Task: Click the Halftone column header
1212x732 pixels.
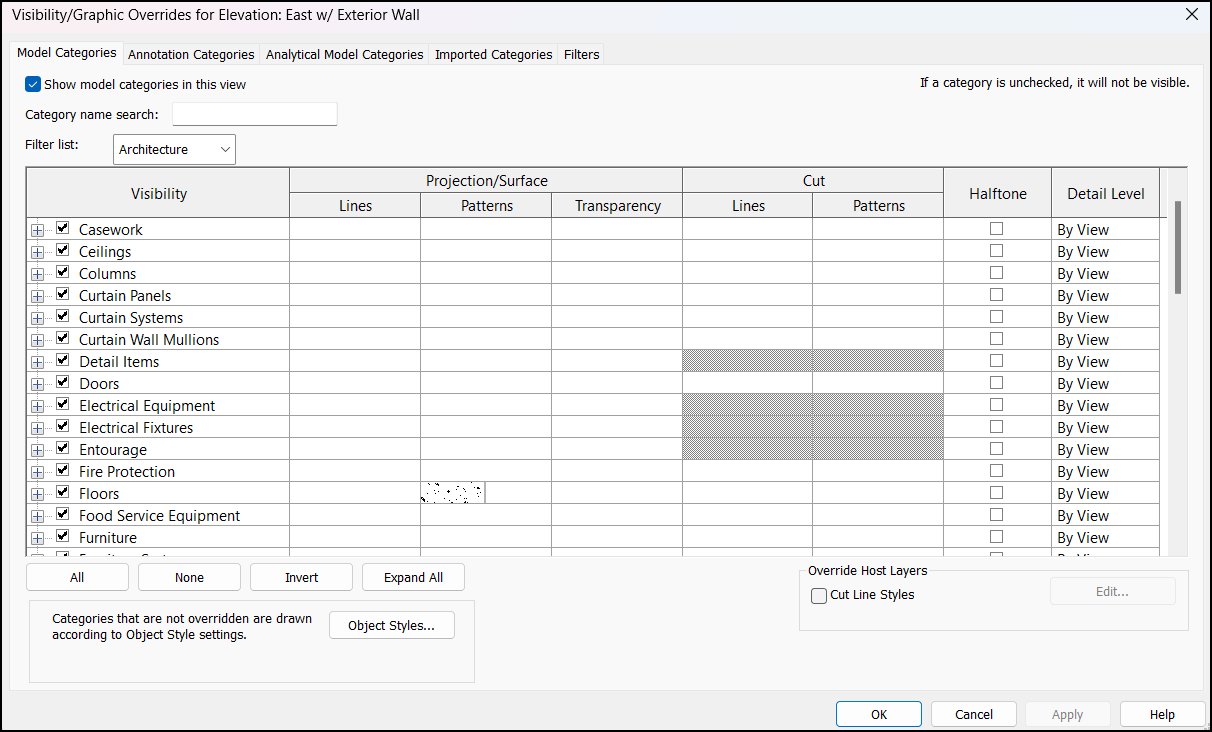Action: tap(997, 193)
